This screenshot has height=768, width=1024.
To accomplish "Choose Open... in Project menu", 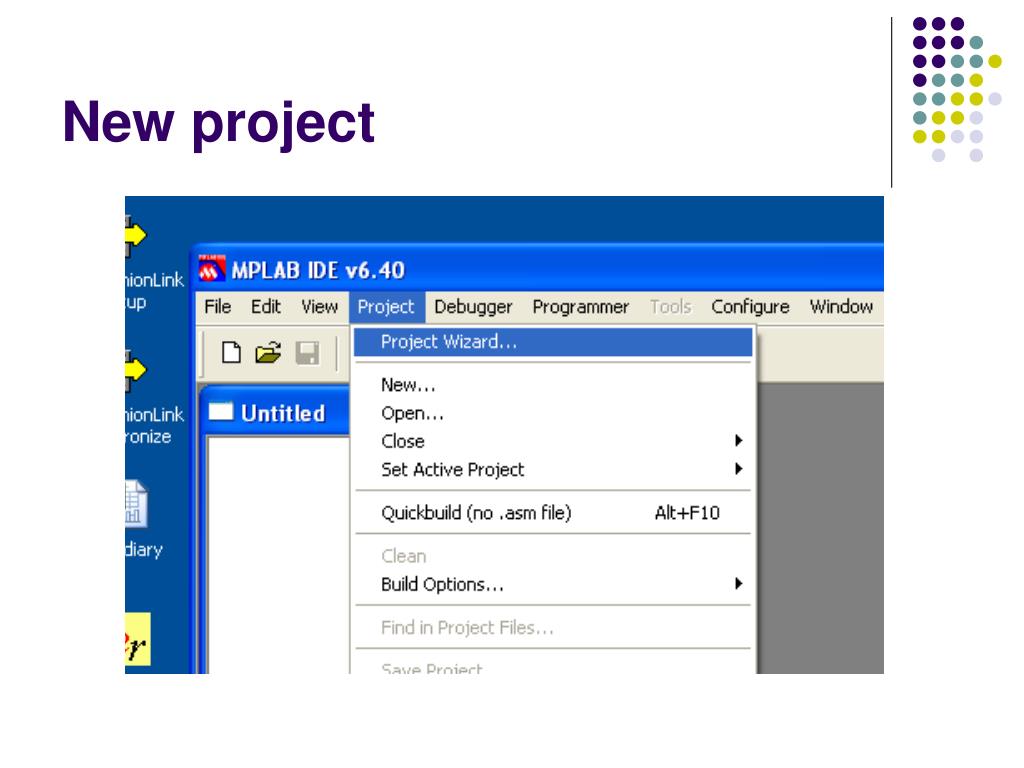I will pos(553,413).
